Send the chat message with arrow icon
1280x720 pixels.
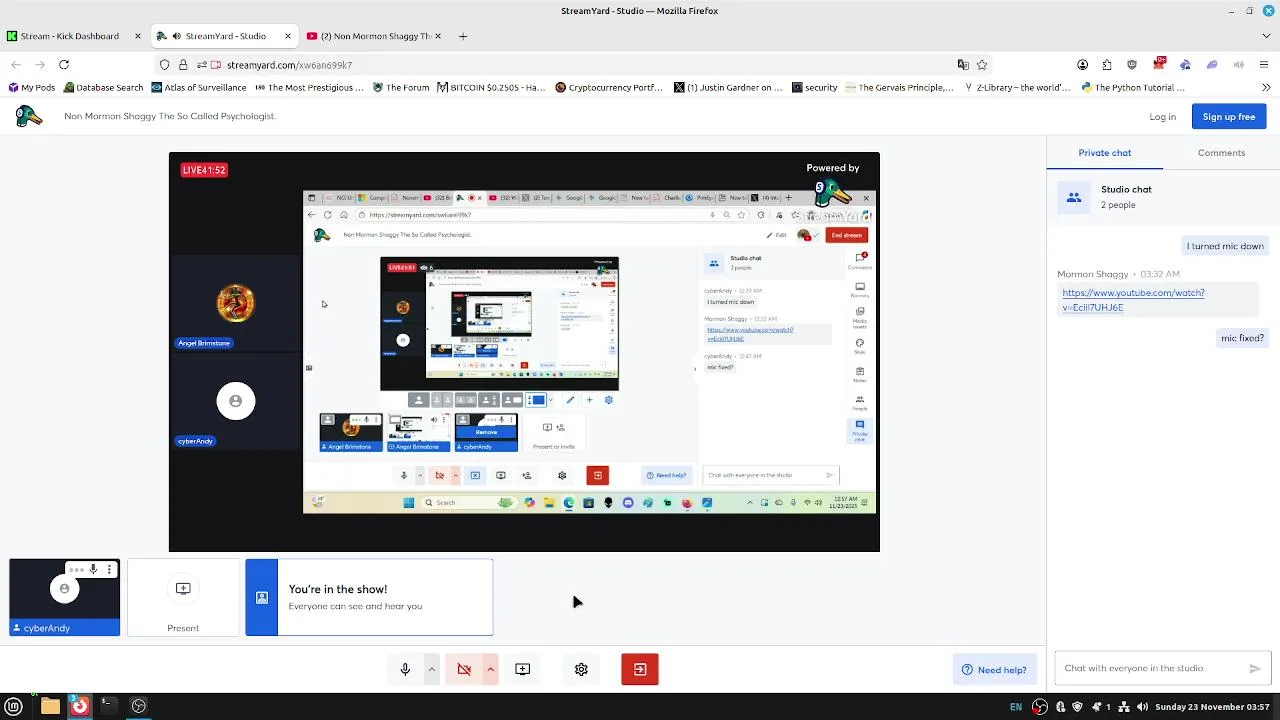tap(1255, 668)
